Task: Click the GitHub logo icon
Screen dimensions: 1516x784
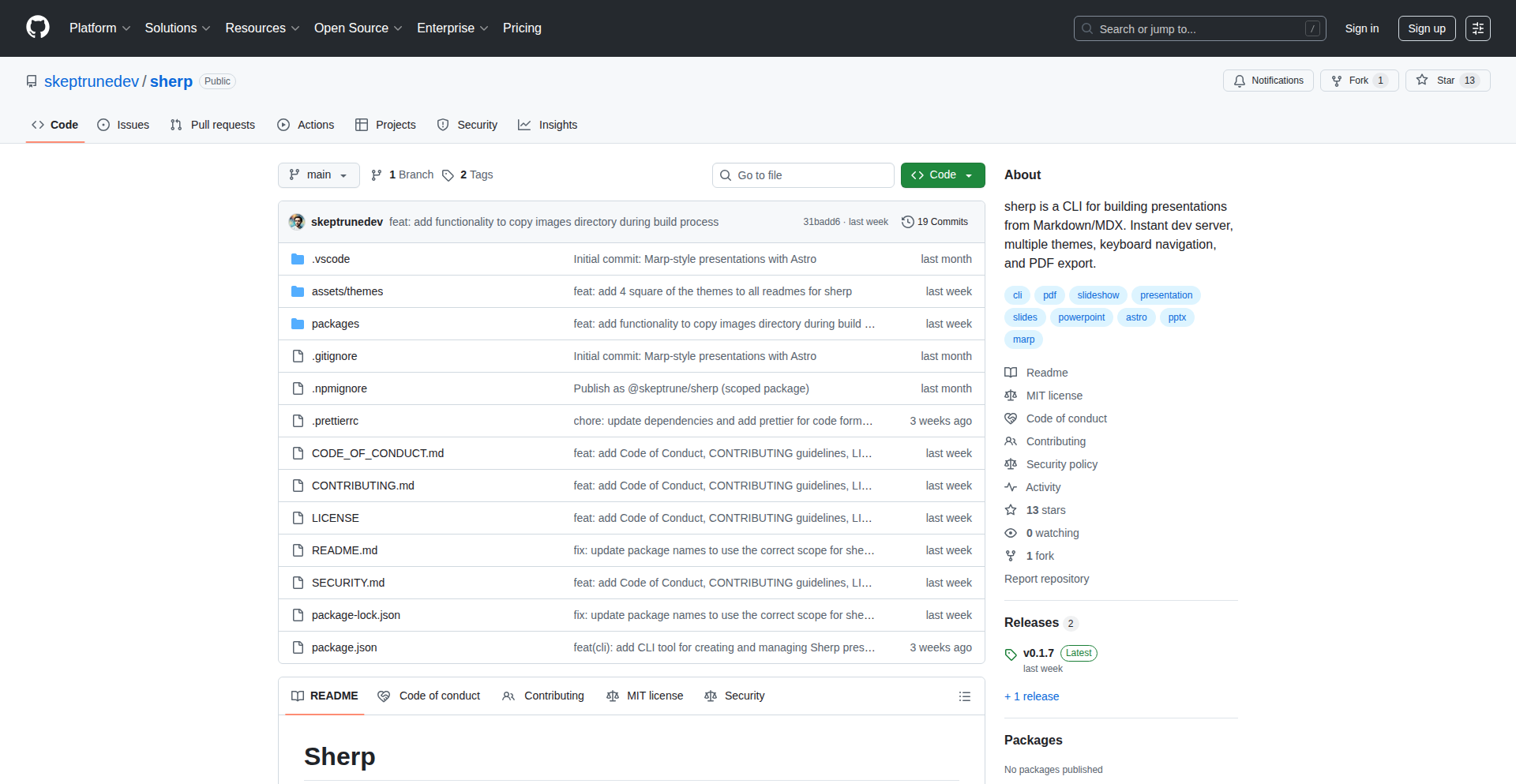Action: pyautogui.click(x=38, y=28)
